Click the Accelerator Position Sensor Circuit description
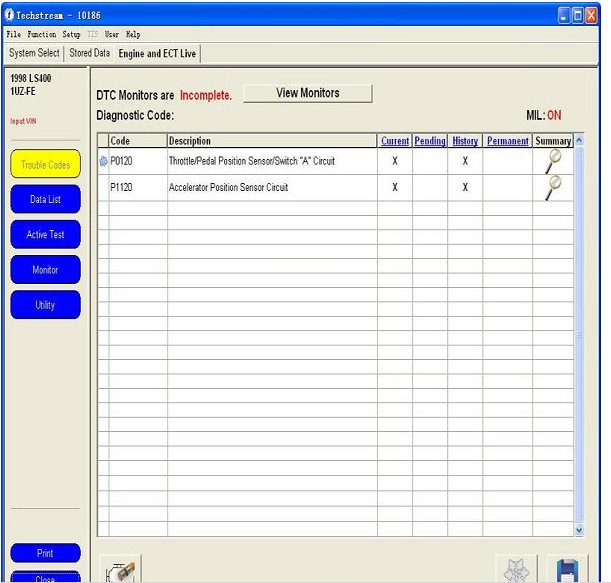 [228, 187]
